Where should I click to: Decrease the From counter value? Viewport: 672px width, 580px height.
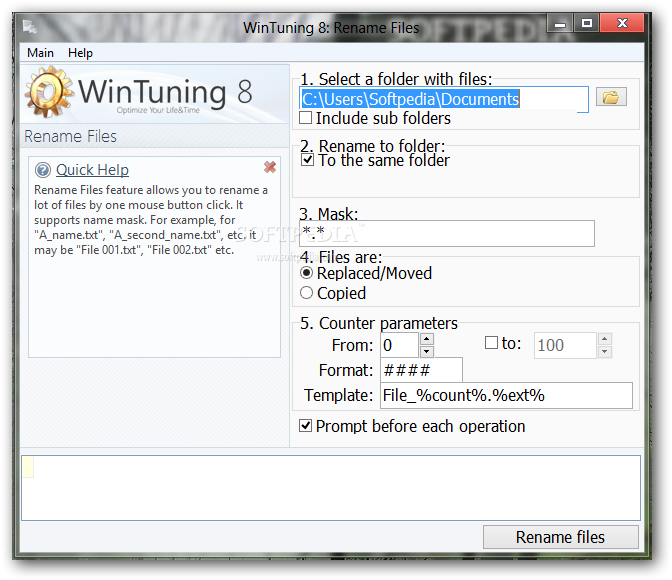pyautogui.click(x=426, y=352)
